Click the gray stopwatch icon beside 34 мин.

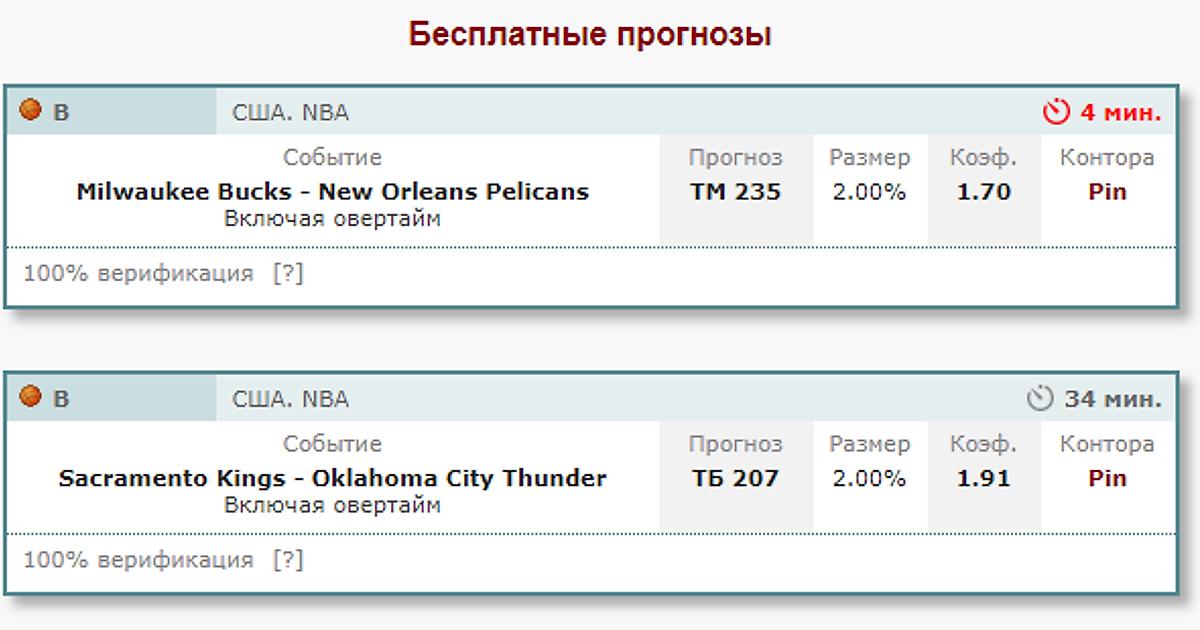pyautogui.click(x=1040, y=399)
